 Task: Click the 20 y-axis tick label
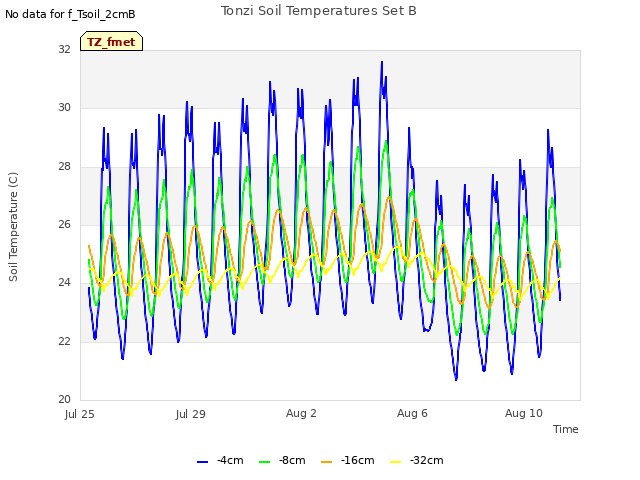pos(64,399)
